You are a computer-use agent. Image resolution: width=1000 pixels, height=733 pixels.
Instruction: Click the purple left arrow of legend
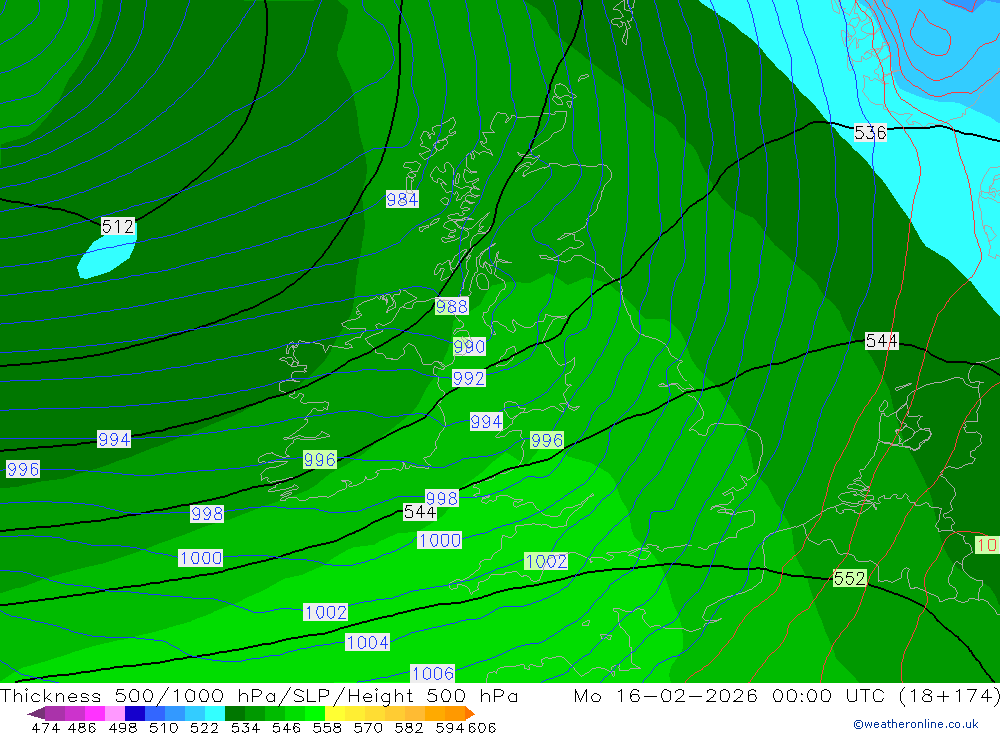click(36, 713)
